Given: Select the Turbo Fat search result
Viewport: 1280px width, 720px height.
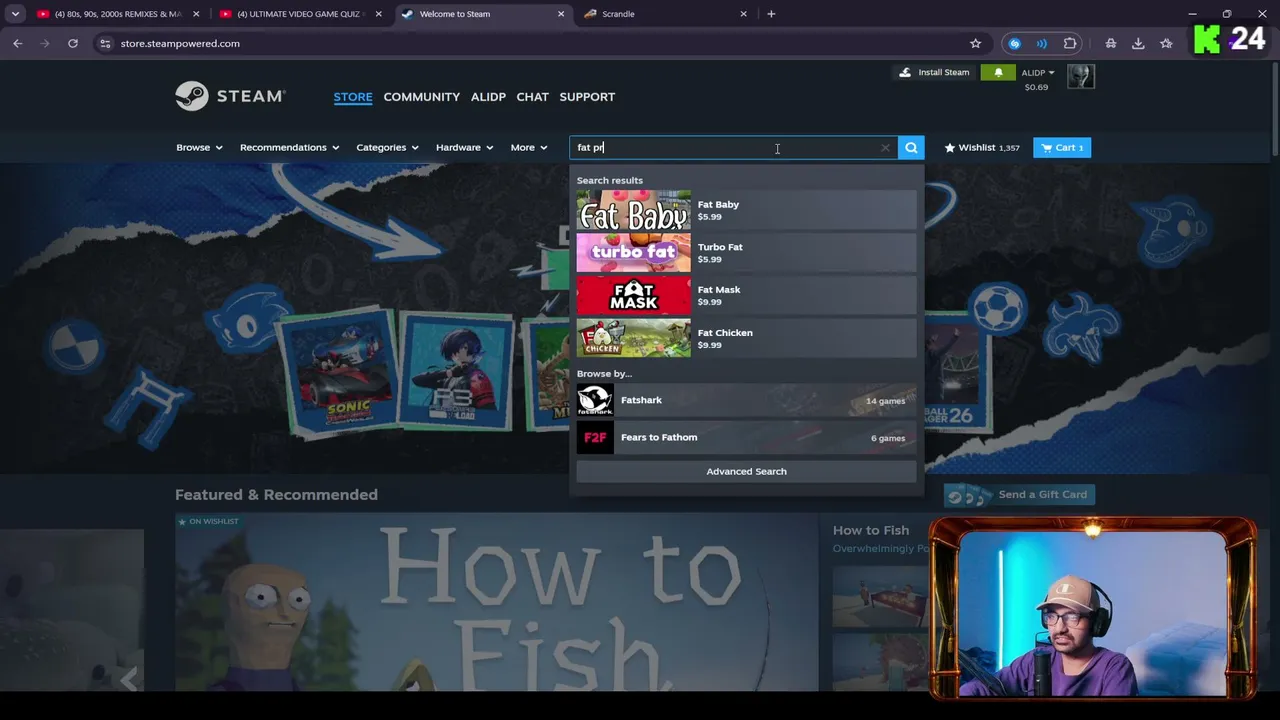Looking at the screenshot, I should [746, 253].
